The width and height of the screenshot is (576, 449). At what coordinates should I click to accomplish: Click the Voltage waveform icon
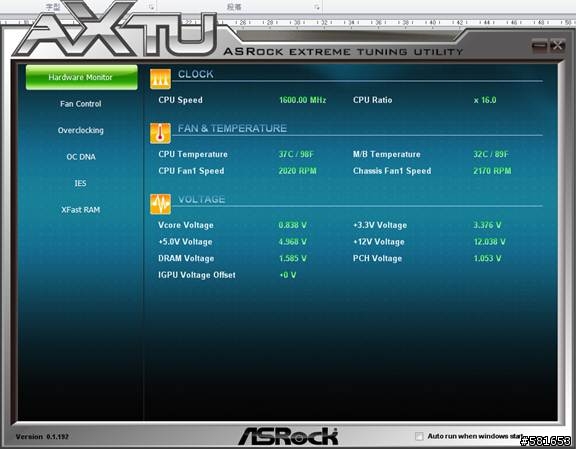[160, 204]
